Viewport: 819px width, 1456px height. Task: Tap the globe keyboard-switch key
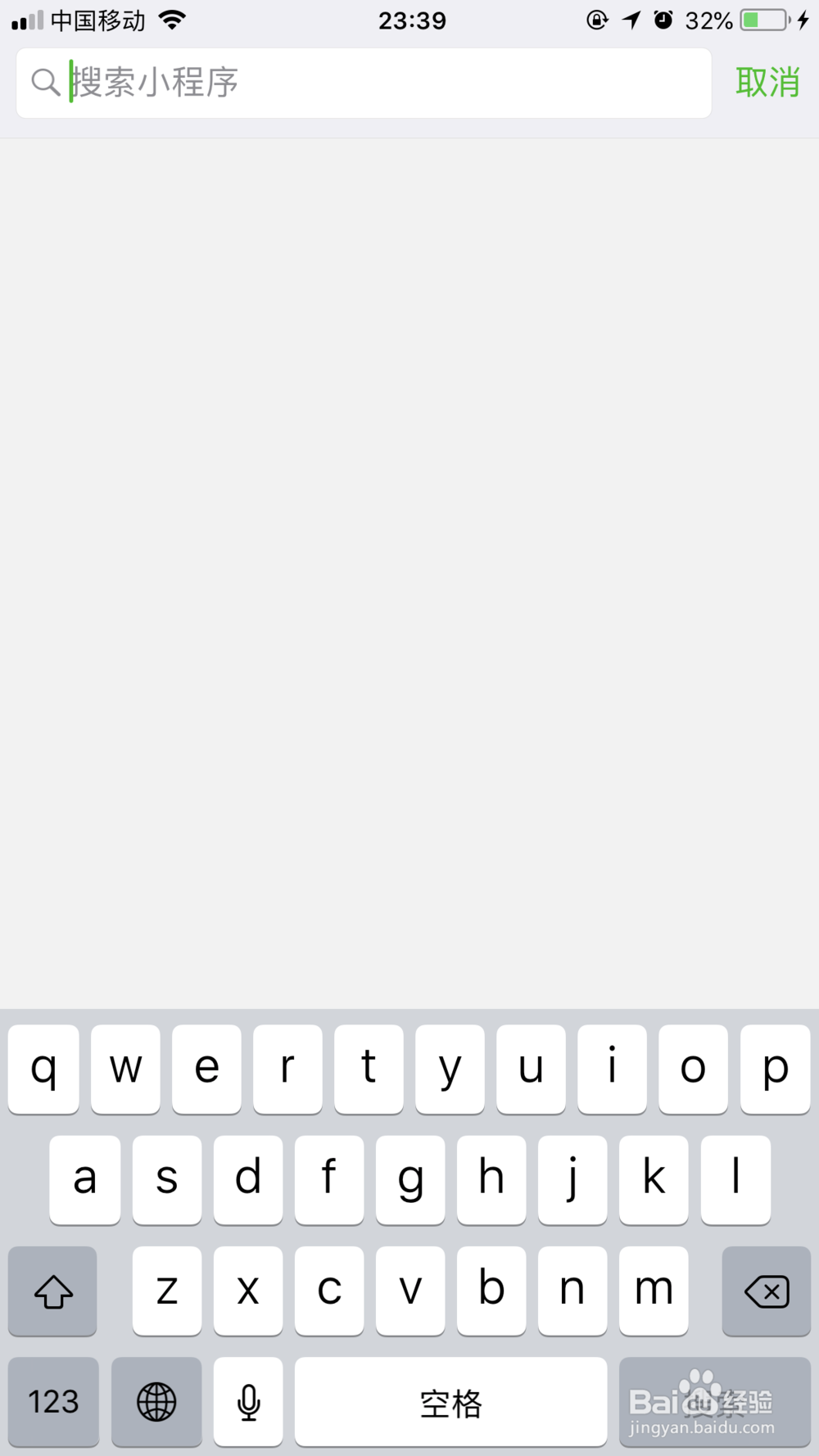click(156, 1401)
